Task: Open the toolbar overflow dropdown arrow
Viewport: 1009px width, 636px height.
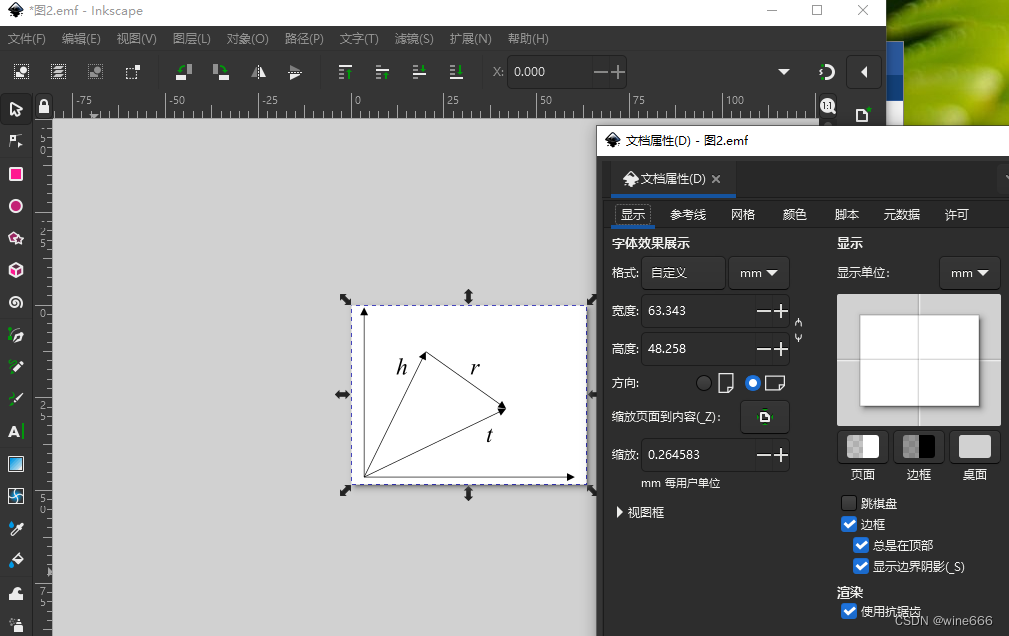Action: pyautogui.click(x=784, y=71)
